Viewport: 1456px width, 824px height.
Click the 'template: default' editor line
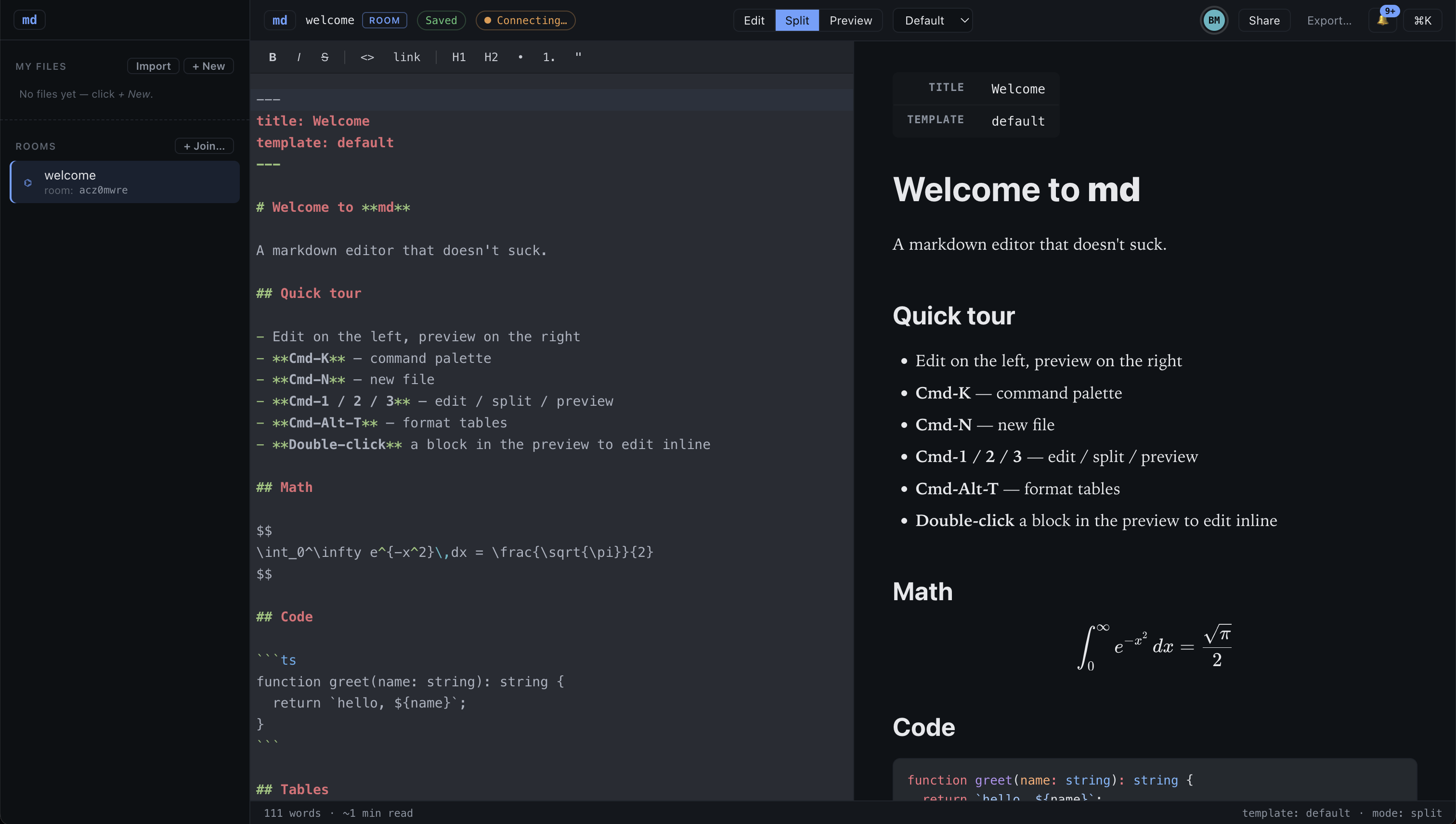(x=325, y=142)
